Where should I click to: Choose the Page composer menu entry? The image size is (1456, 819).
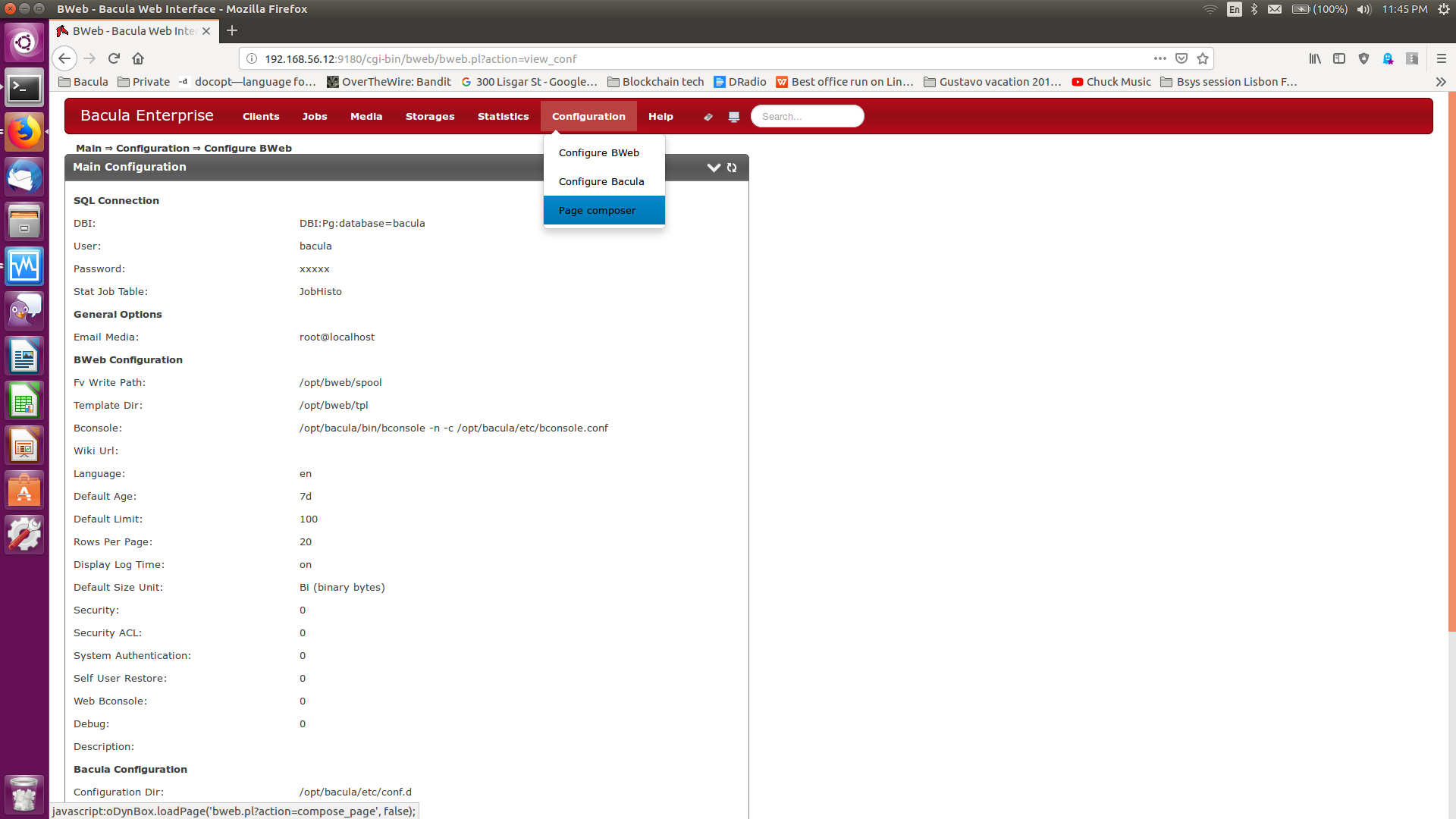[604, 210]
